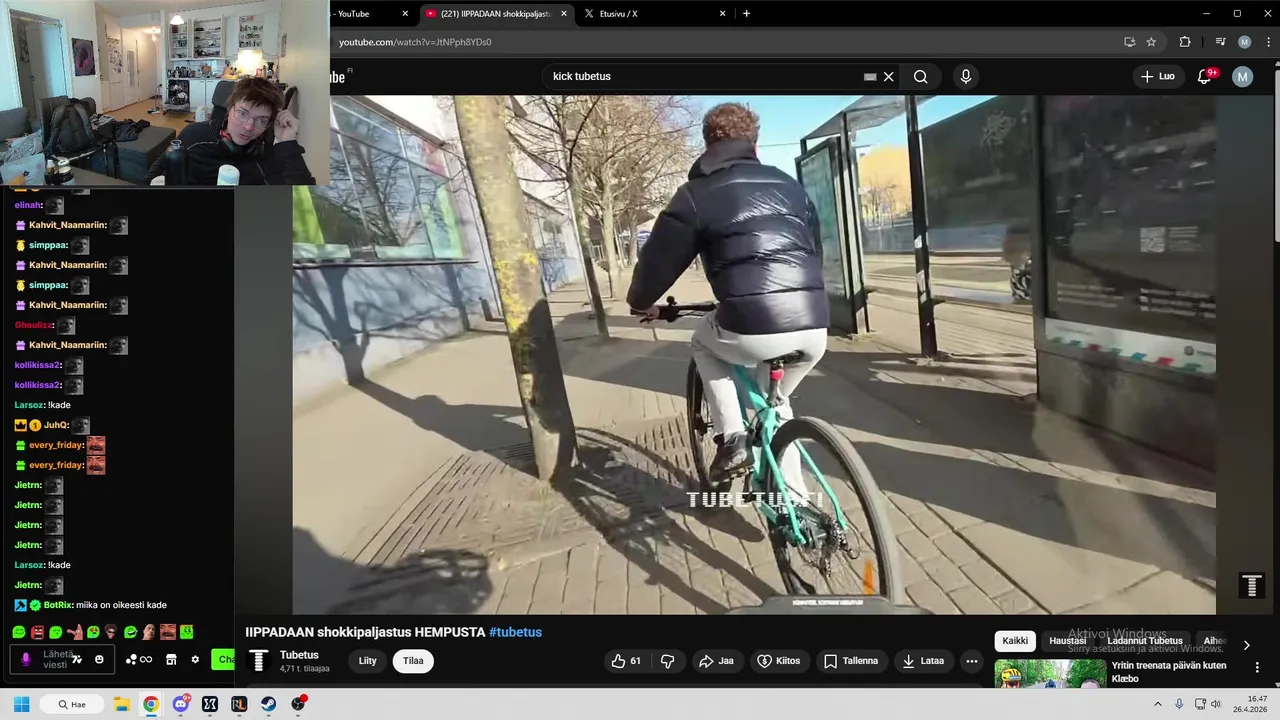Screen dimensions: 1280x720
Task: Pick the first green smiling quick emote
Action: pyautogui.click(x=18, y=632)
